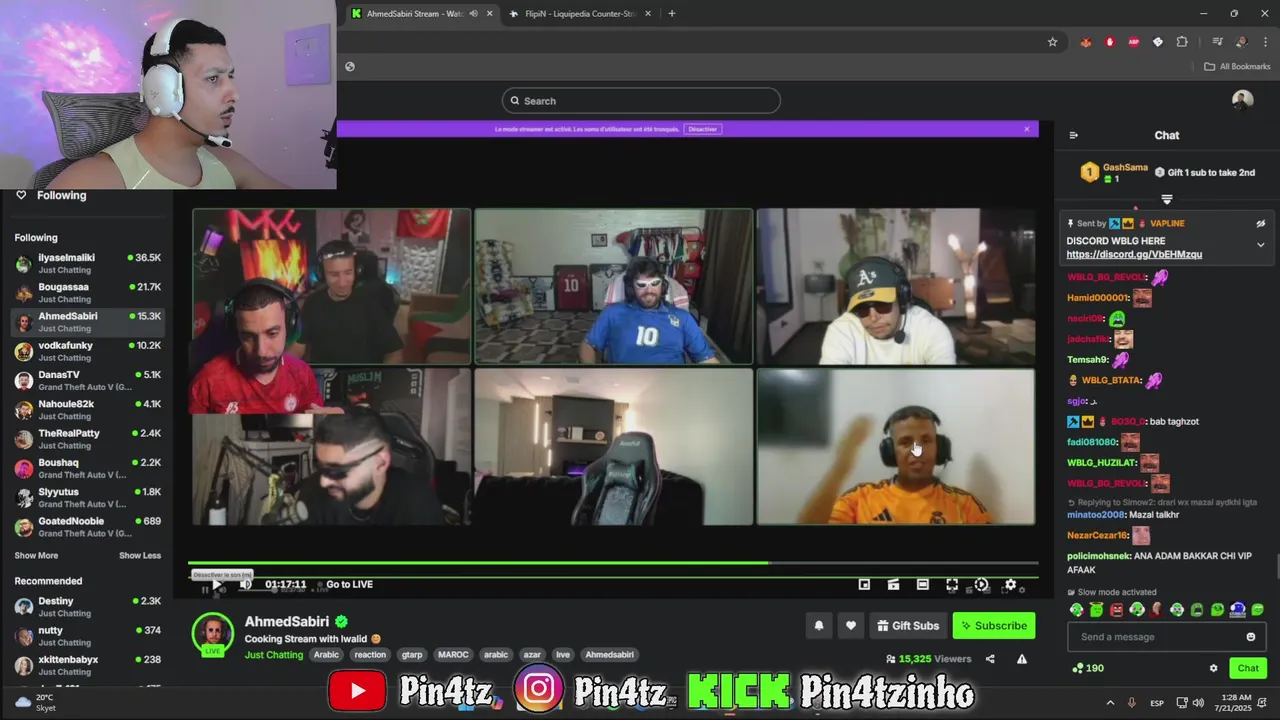Toggle the microphone icon in system tray
Viewport: 1280px width, 720px height.
click(x=1131, y=703)
